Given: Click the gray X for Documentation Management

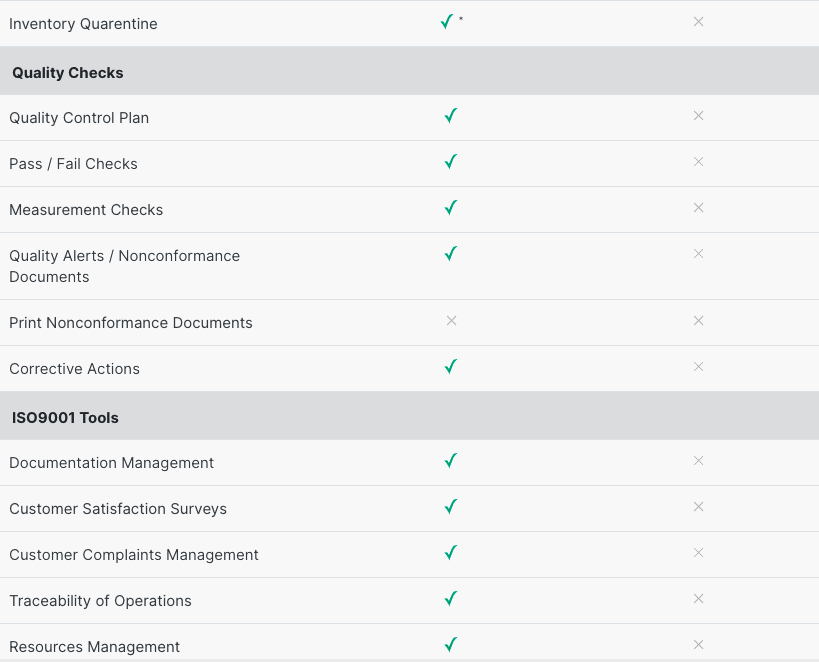Looking at the screenshot, I should (x=698, y=461).
